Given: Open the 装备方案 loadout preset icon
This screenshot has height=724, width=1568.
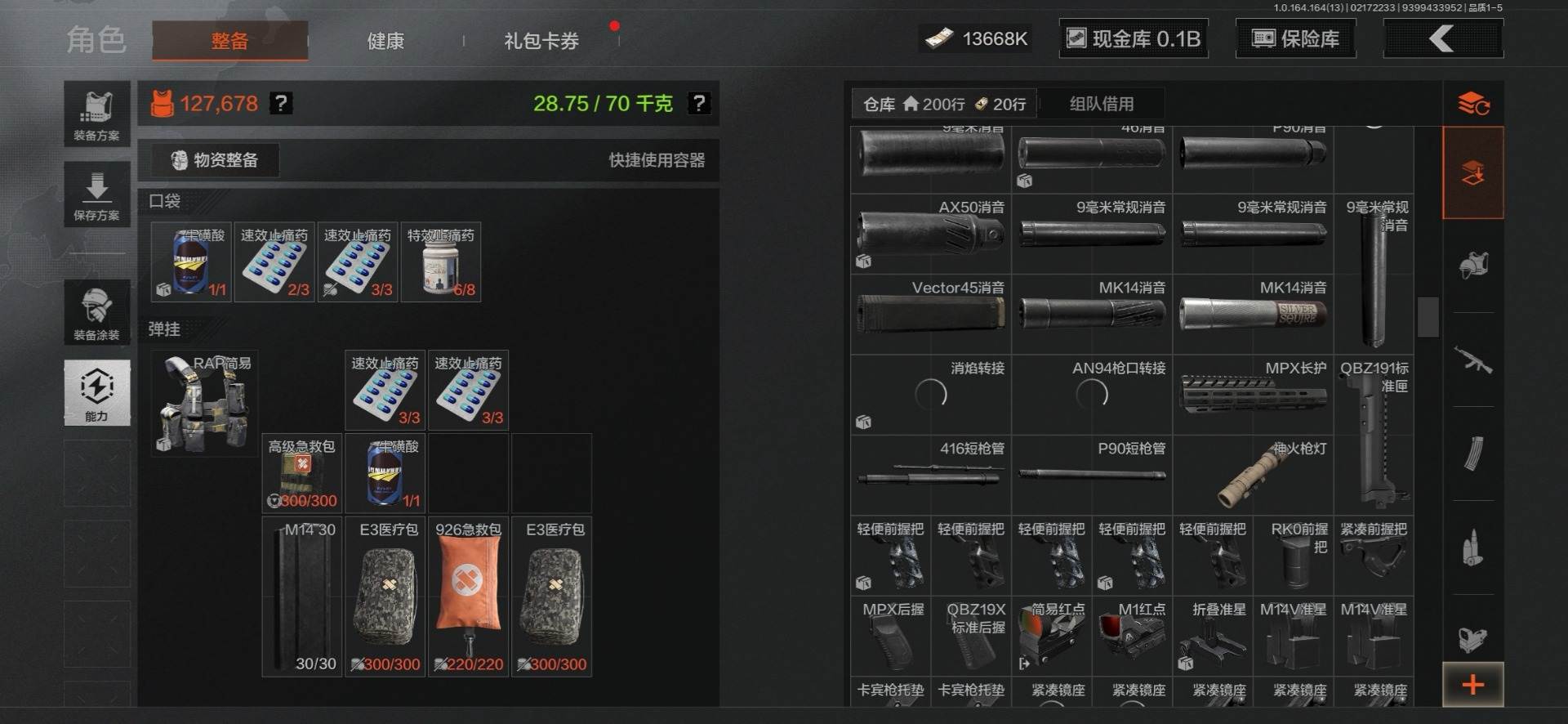Looking at the screenshot, I should (x=97, y=114).
